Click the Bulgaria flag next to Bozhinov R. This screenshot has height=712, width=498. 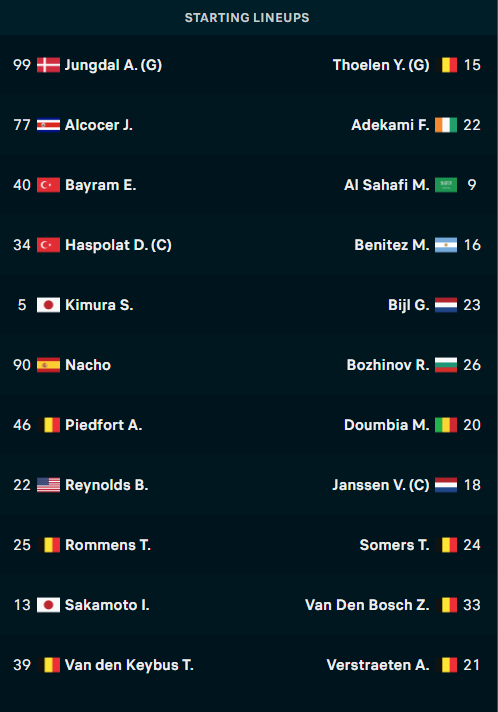(x=446, y=365)
